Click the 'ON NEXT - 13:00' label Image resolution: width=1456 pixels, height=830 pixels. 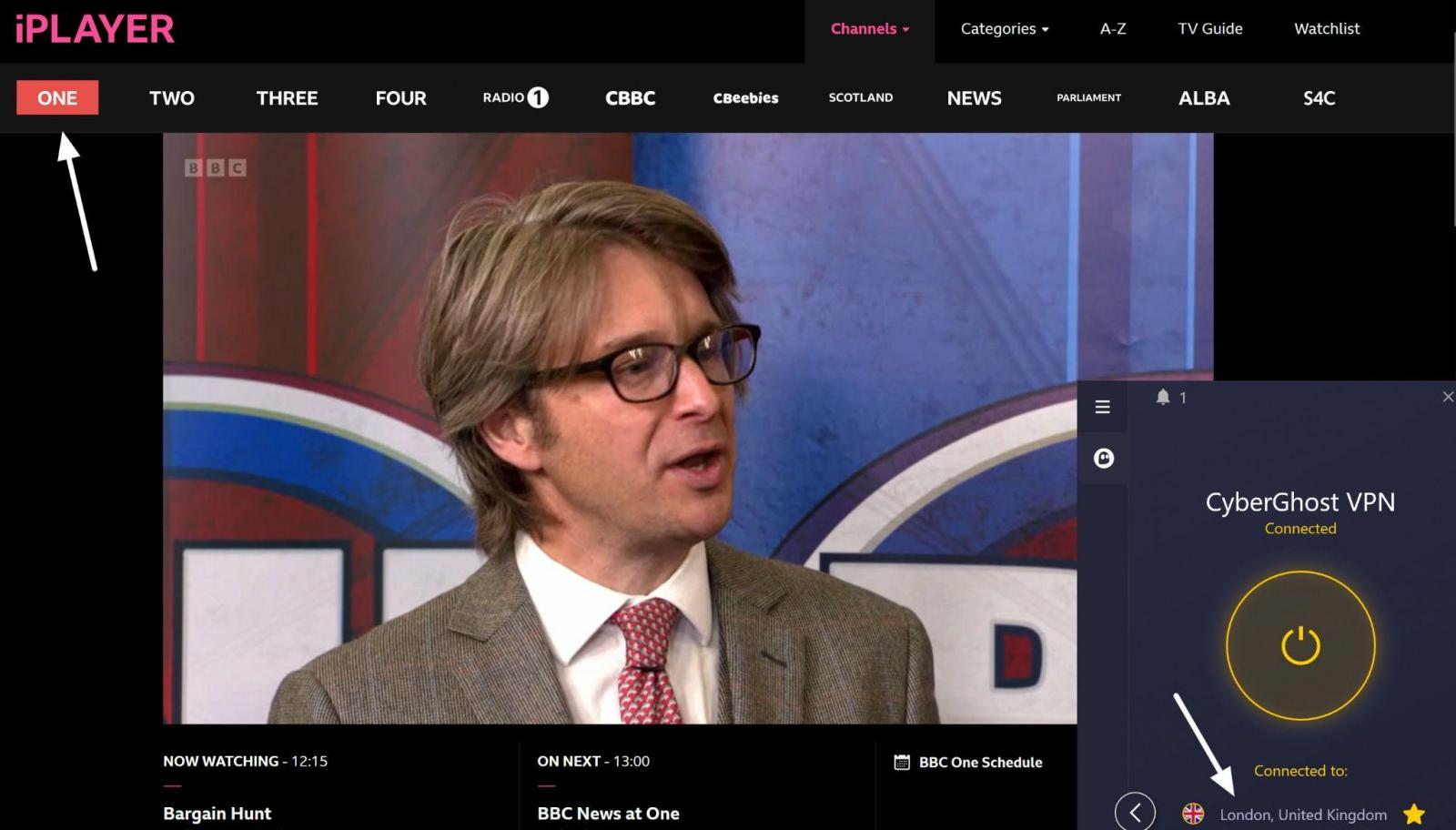pyautogui.click(x=593, y=761)
